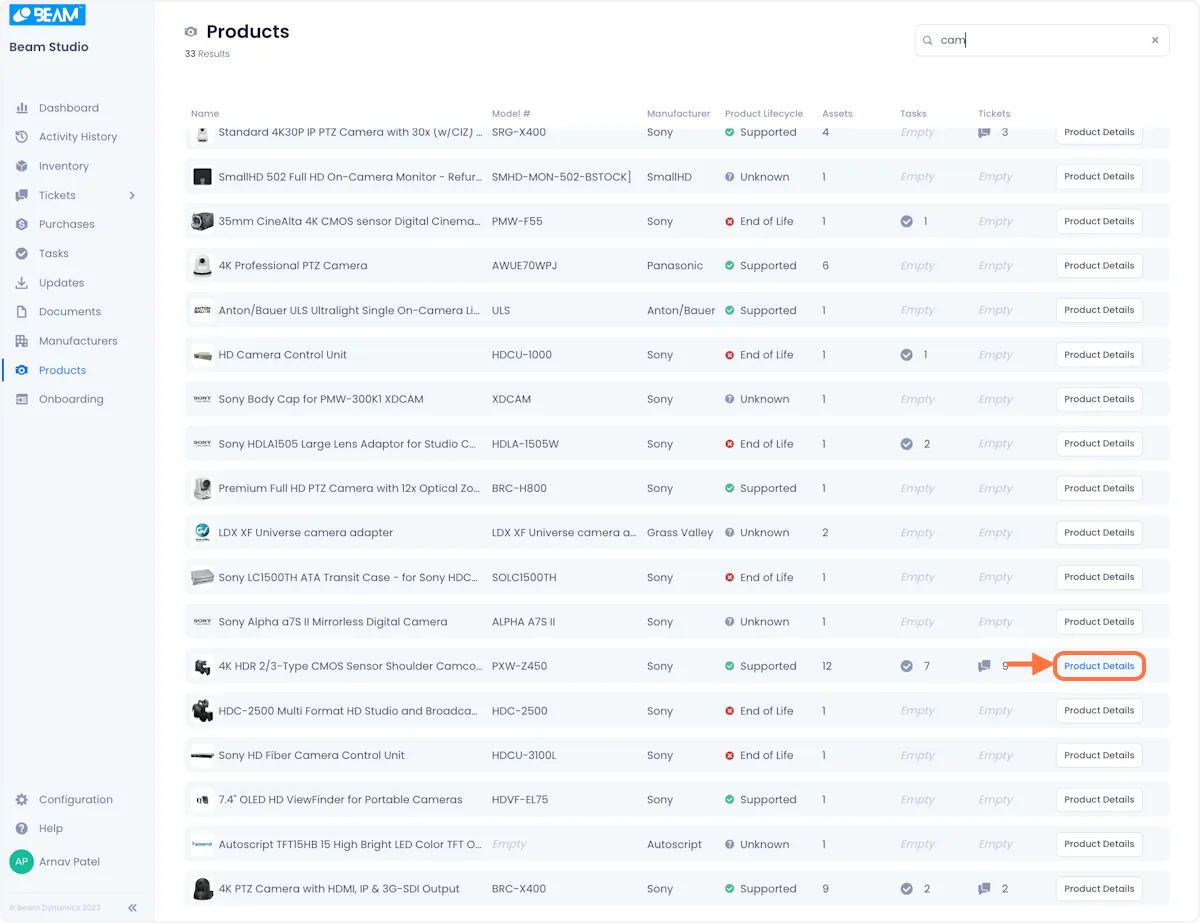The width and height of the screenshot is (1200, 923).
Task: Click the 'Autoscript' manufacturer cell
Action: coord(675,844)
